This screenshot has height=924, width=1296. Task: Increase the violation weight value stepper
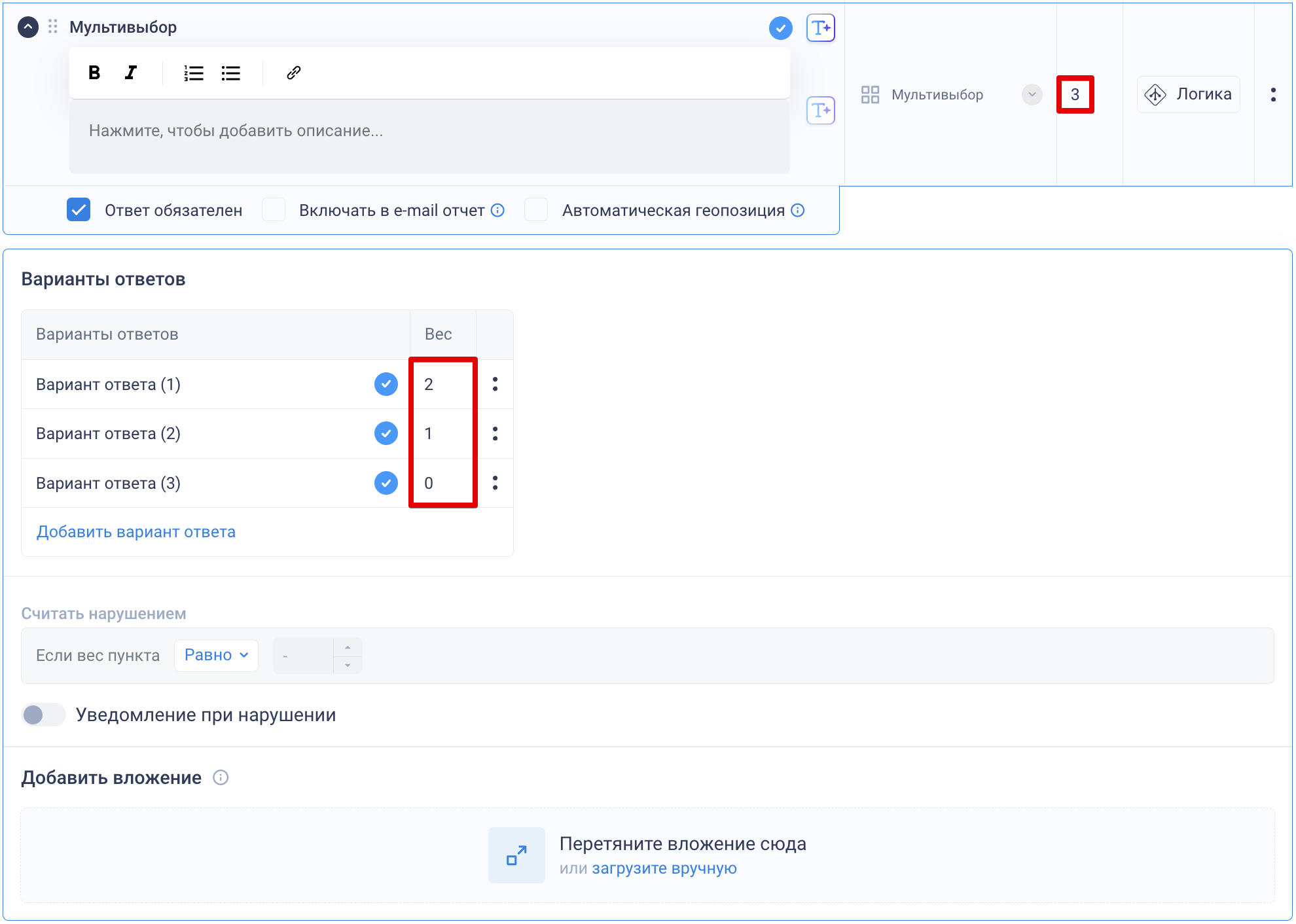348,647
